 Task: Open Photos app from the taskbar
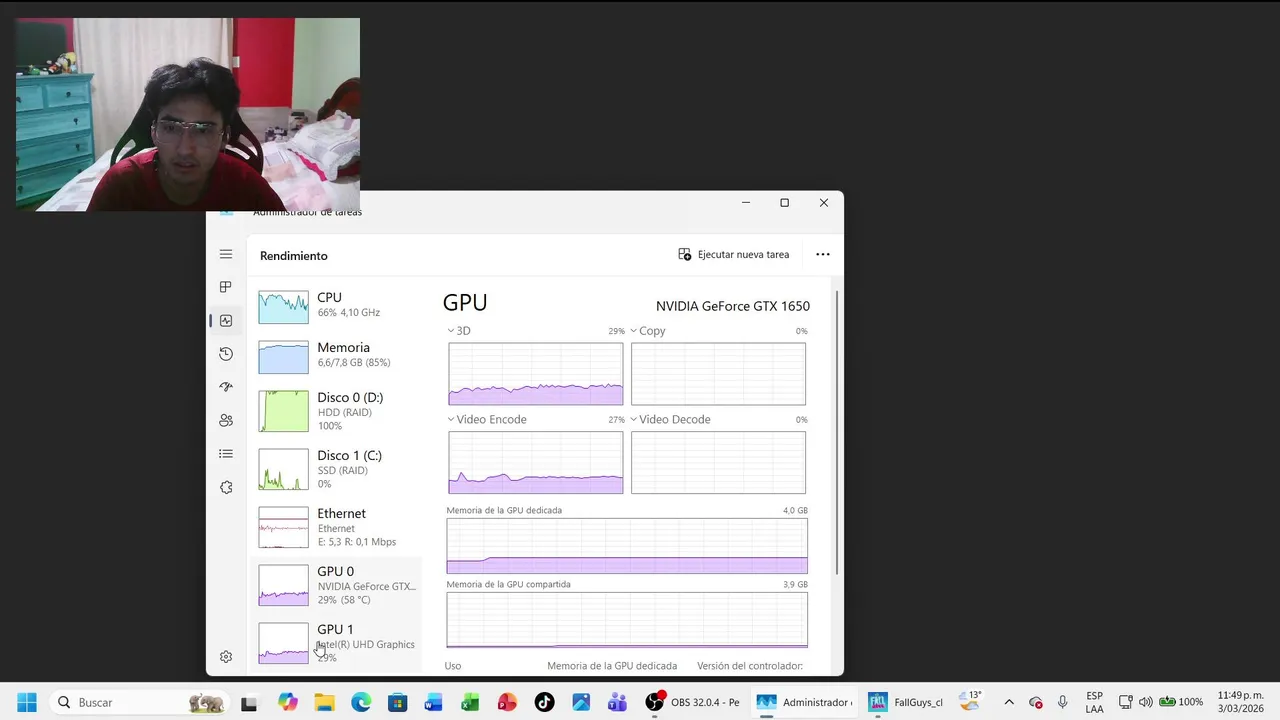pos(581,702)
